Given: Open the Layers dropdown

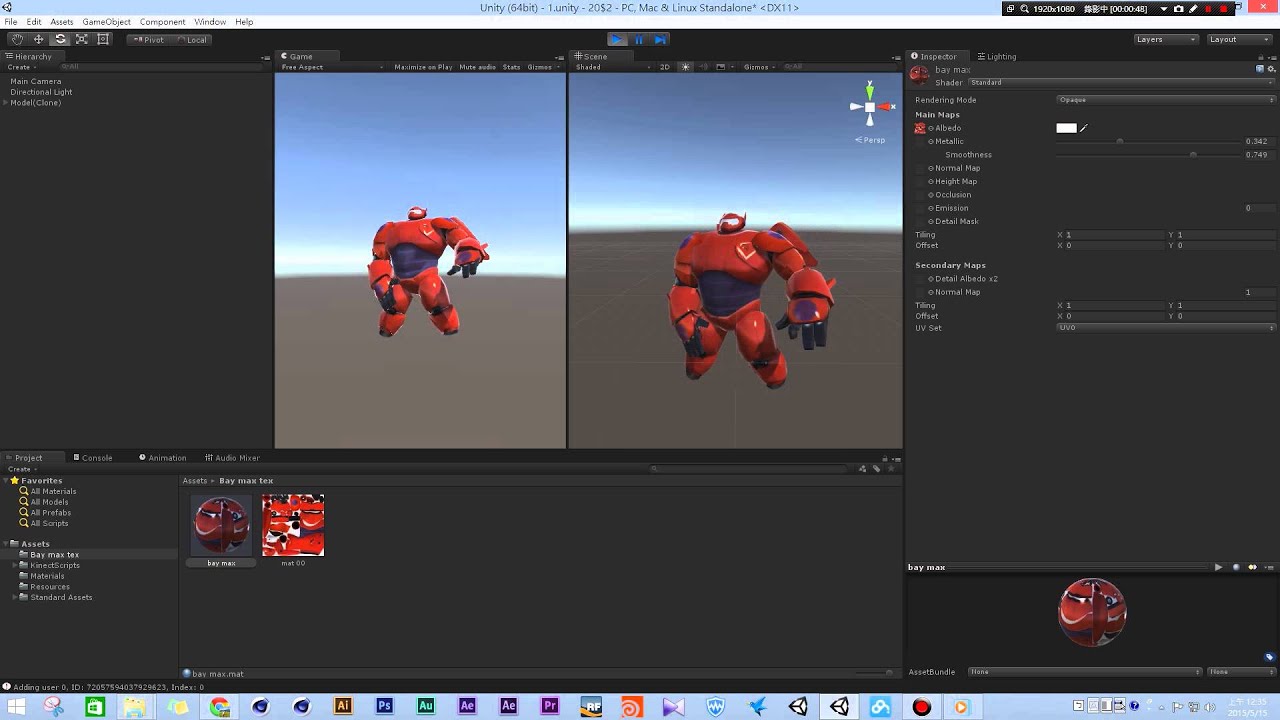Looking at the screenshot, I should pos(1165,39).
